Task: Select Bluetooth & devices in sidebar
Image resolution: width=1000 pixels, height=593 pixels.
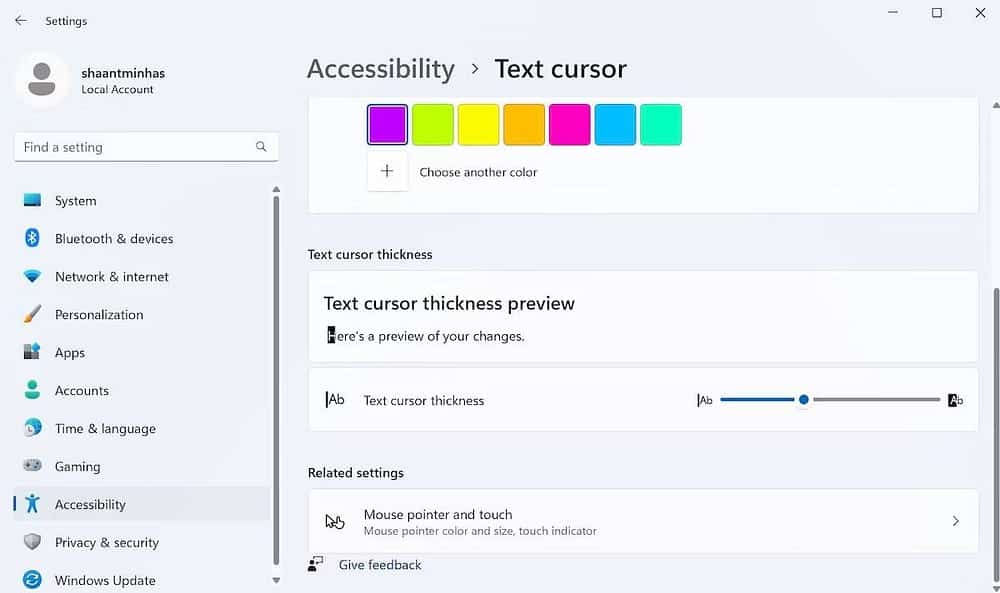Action: pyautogui.click(x=113, y=238)
